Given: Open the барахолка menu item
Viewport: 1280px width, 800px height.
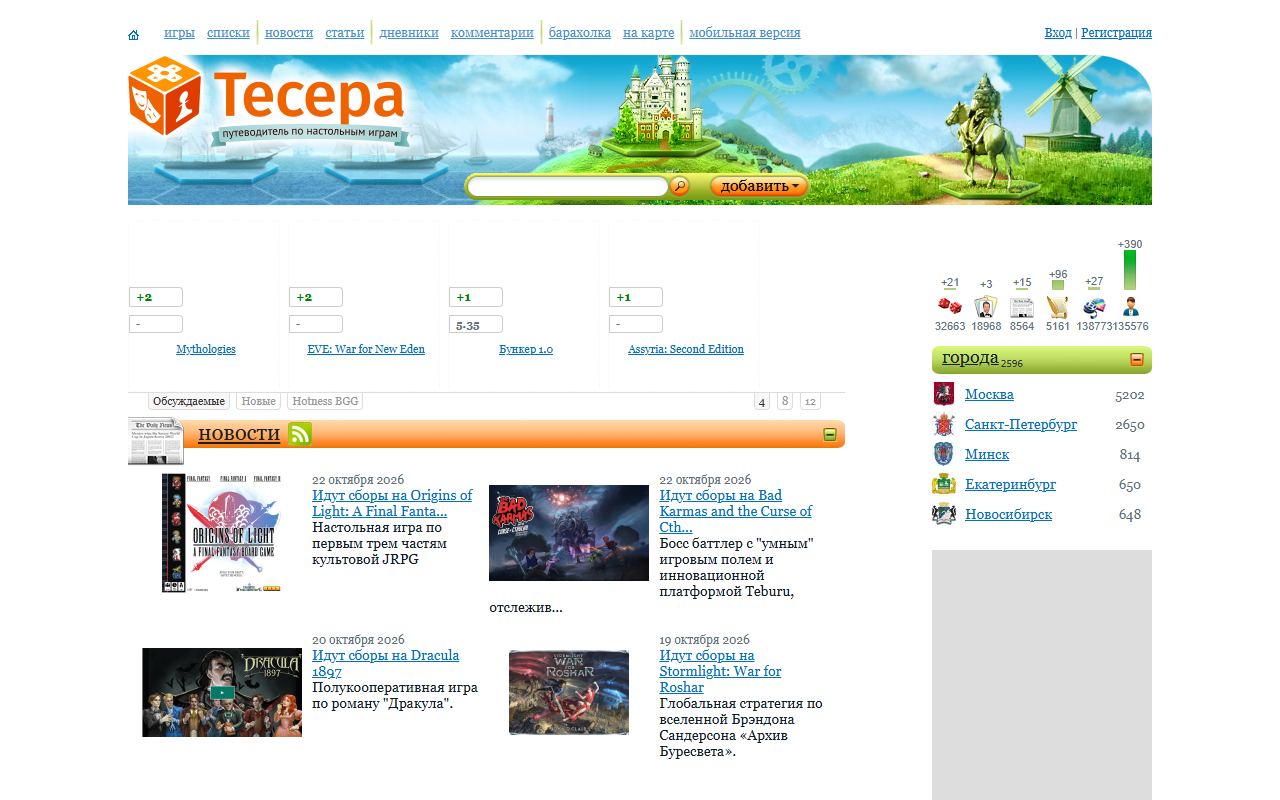Looking at the screenshot, I should tap(580, 32).
